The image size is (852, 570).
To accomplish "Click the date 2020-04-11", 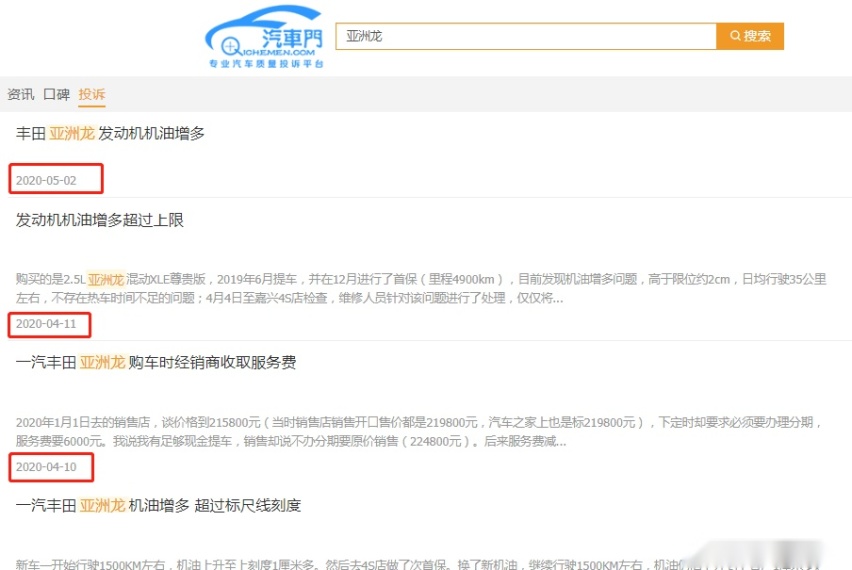I will [46, 324].
